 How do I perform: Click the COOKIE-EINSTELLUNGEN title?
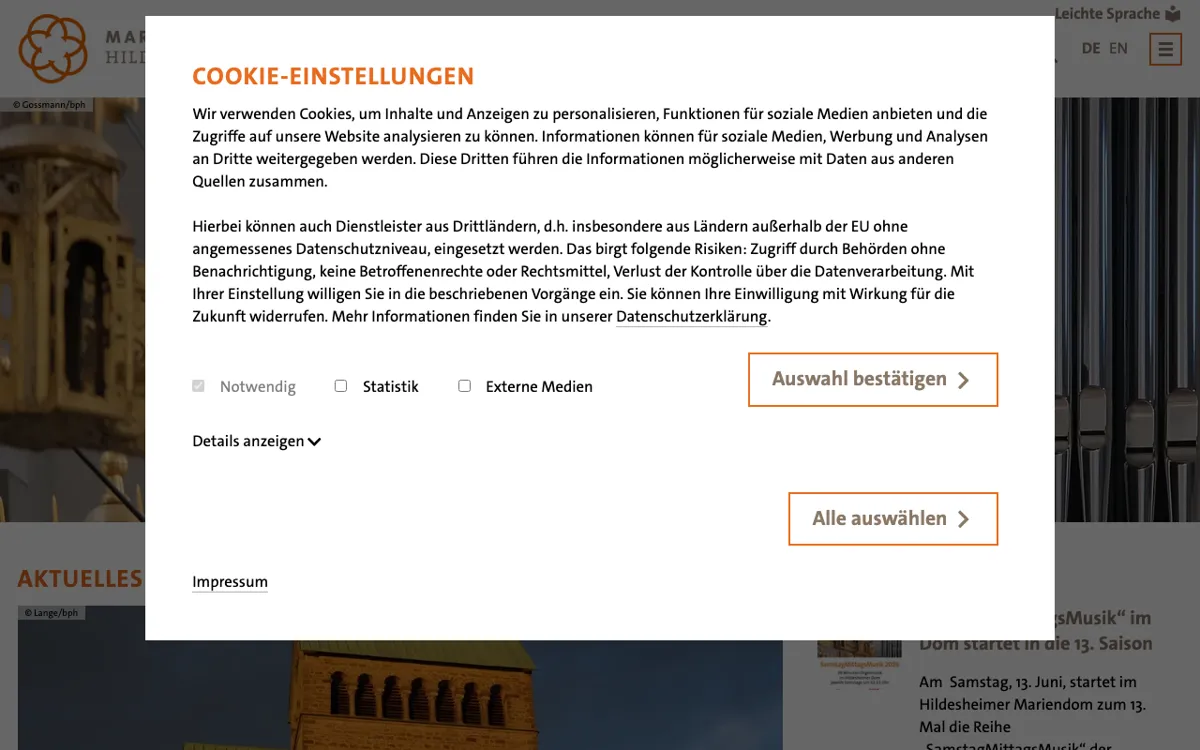pyautogui.click(x=333, y=77)
